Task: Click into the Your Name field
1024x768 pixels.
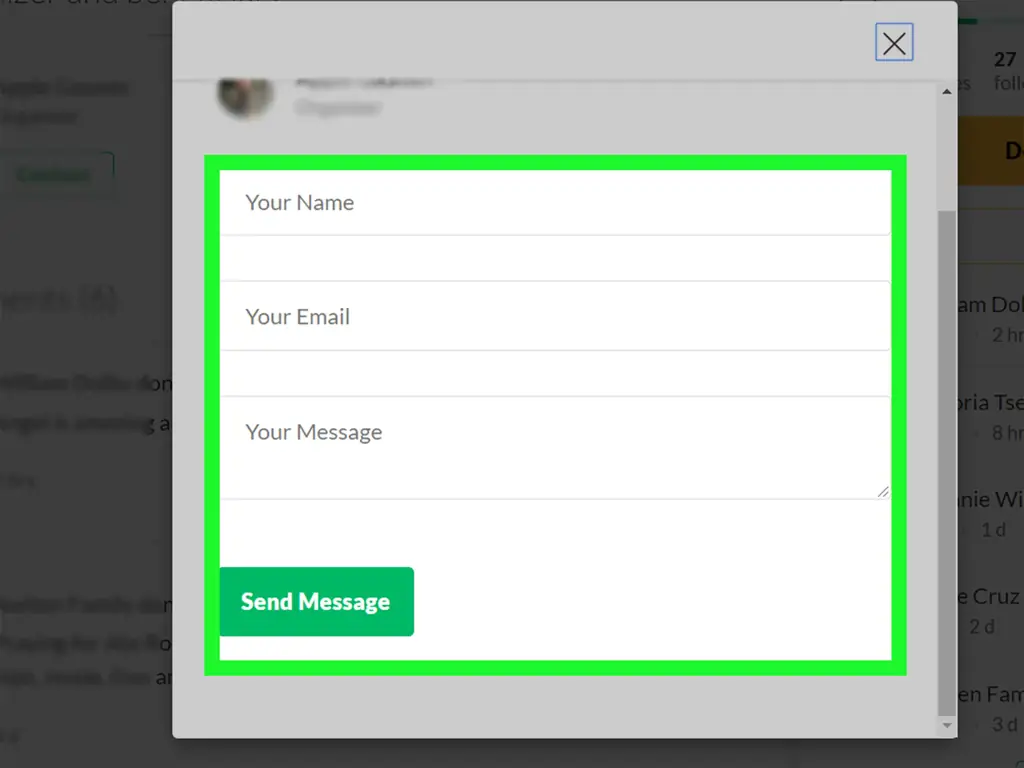Action: pos(554,203)
